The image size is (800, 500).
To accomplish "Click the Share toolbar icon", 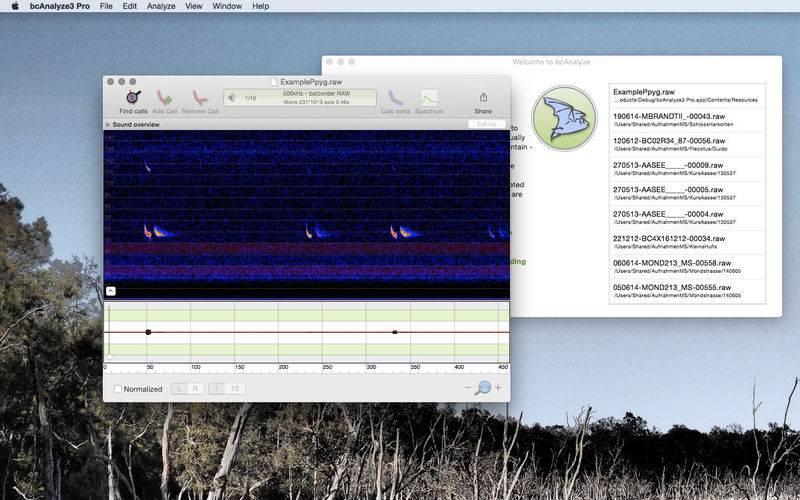I will tap(483, 97).
